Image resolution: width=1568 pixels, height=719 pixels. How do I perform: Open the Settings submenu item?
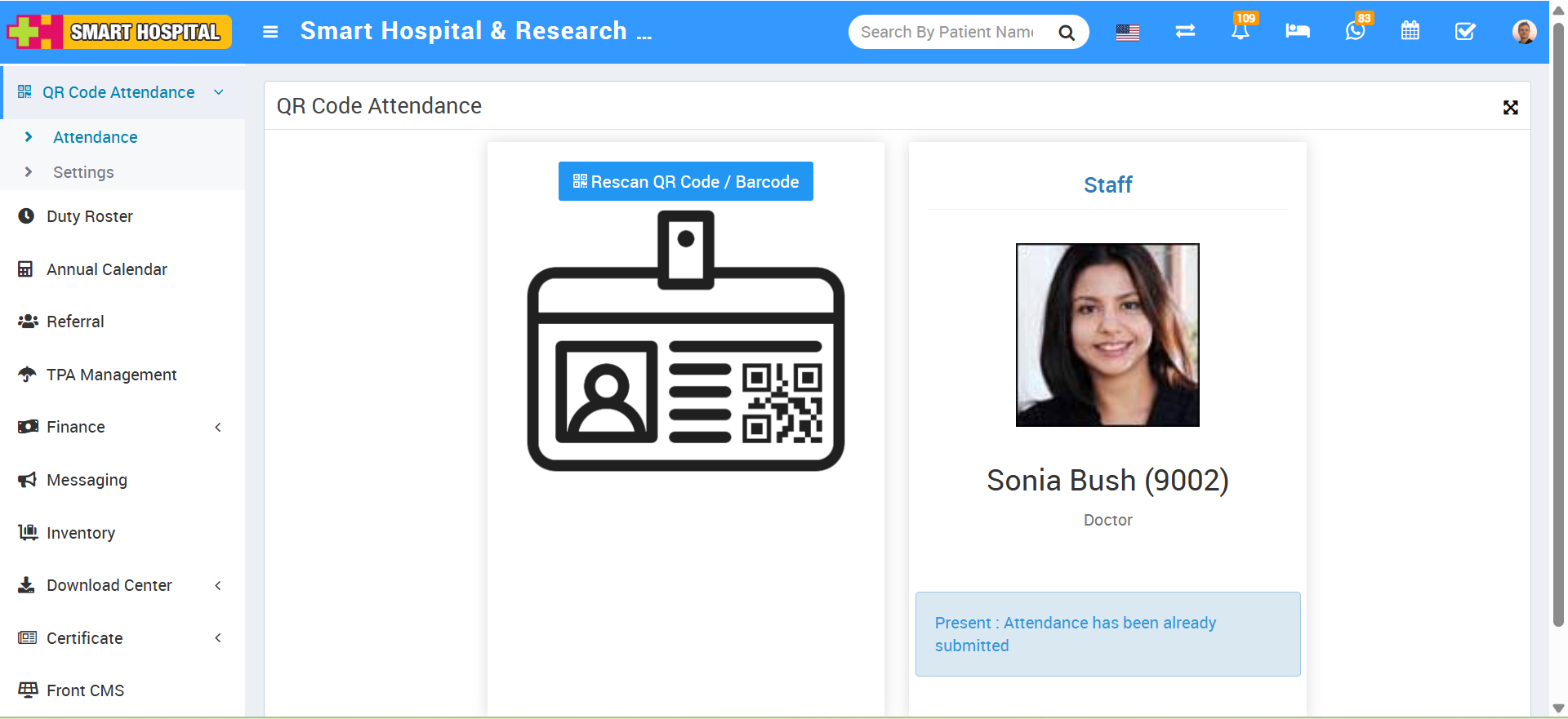tap(83, 172)
